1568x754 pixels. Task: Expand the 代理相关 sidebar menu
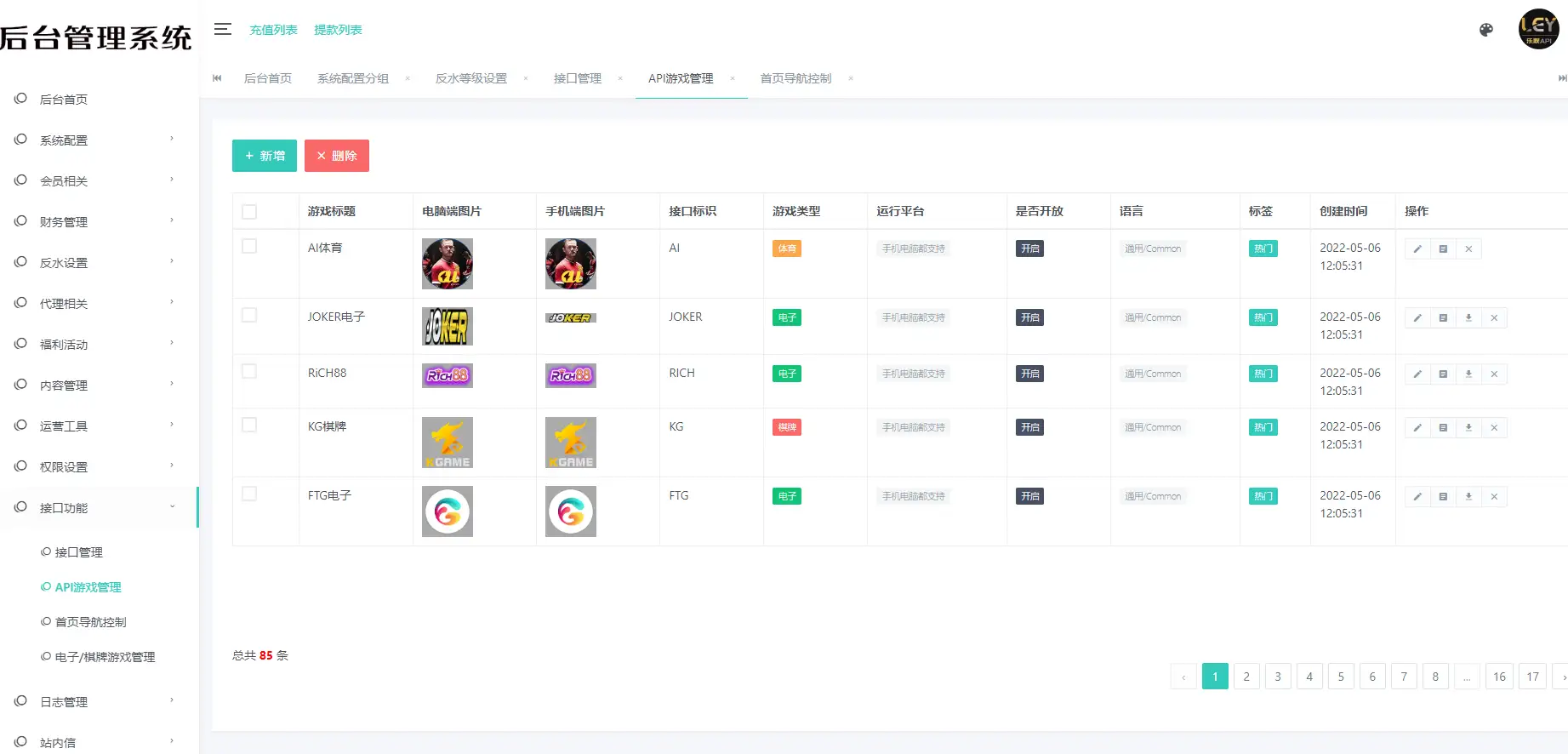pos(99,303)
